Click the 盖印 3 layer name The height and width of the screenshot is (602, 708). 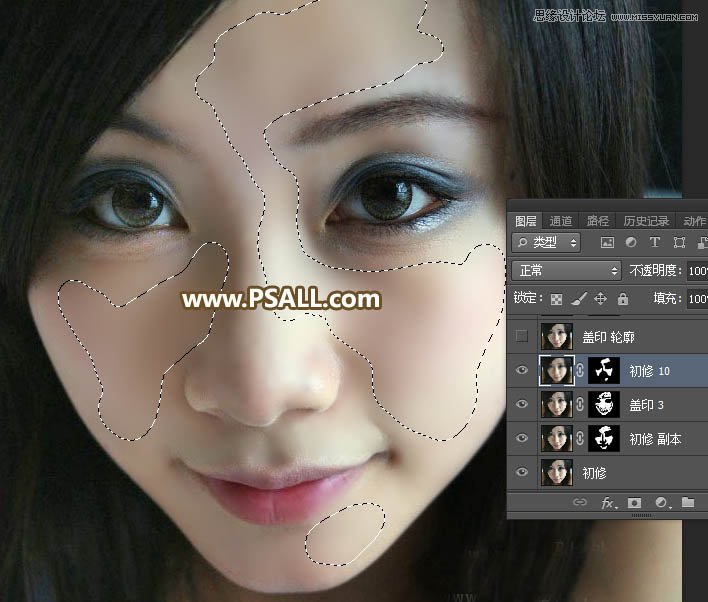click(646, 405)
